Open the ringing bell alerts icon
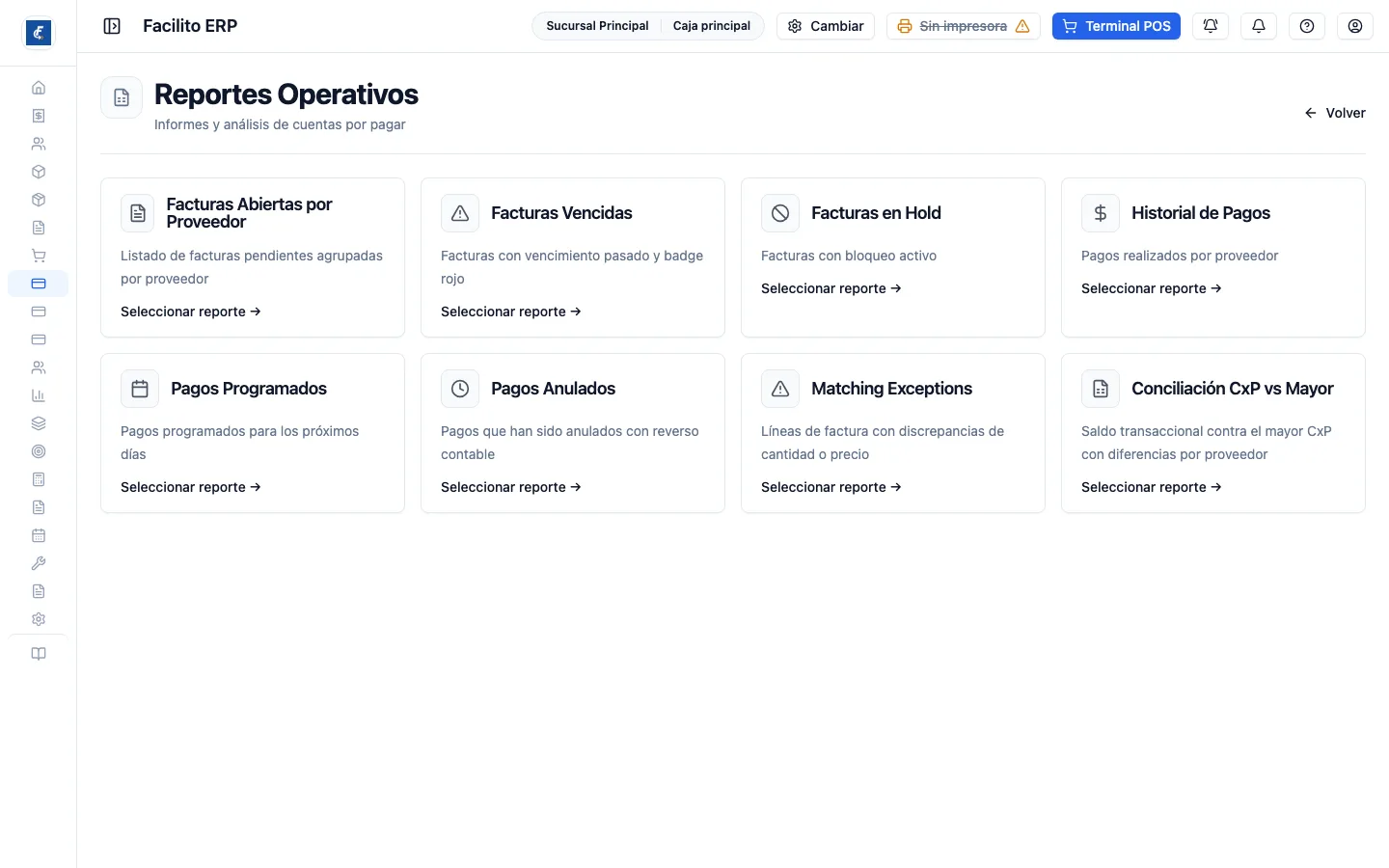The height and width of the screenshot is (868, 1389). [1211, 26]
